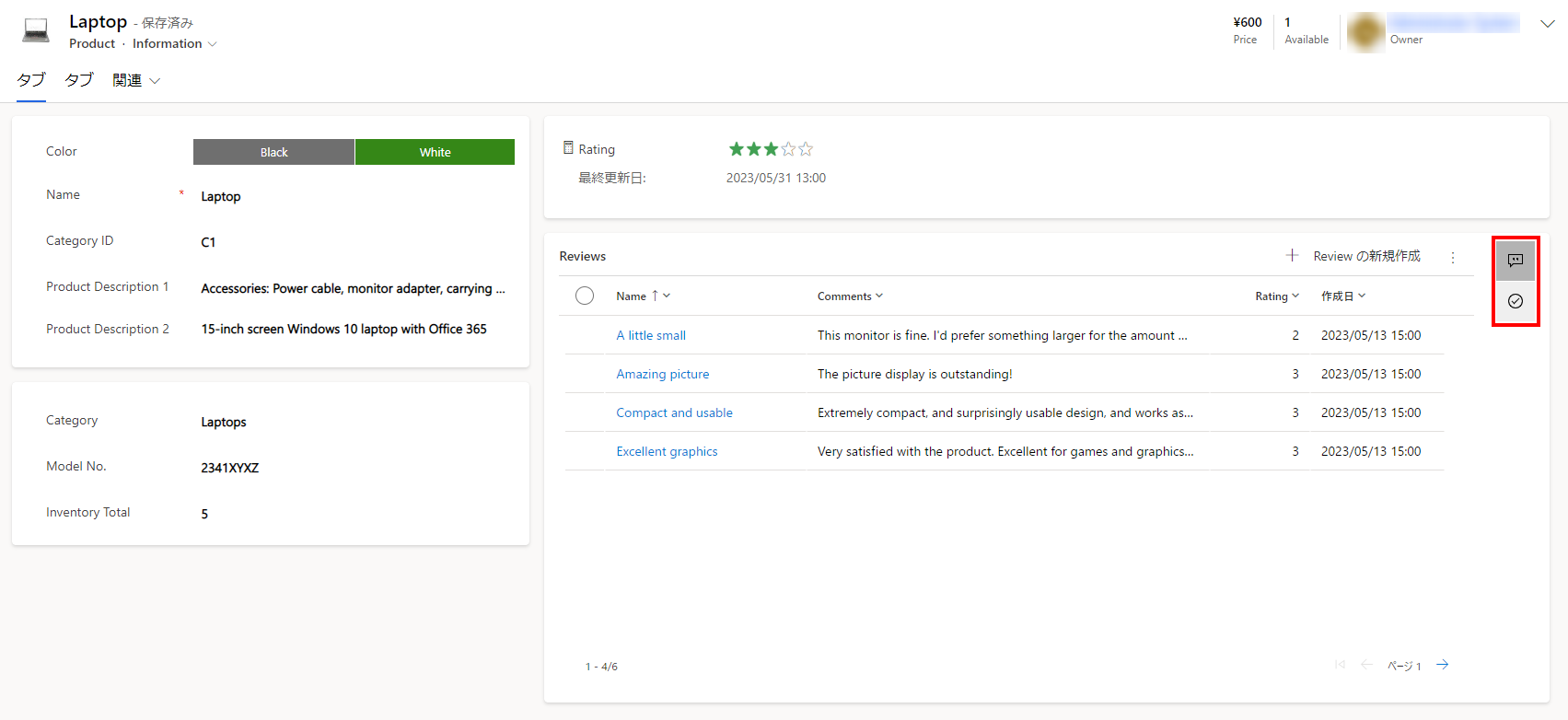
Task: Open the 関連 related dropdown
Action: point(136,81)
